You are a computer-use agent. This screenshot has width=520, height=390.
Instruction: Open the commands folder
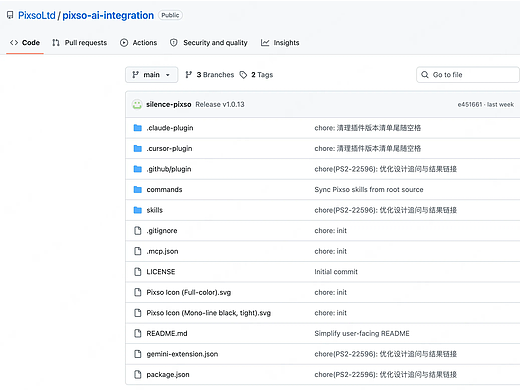(x=164, y=190)
